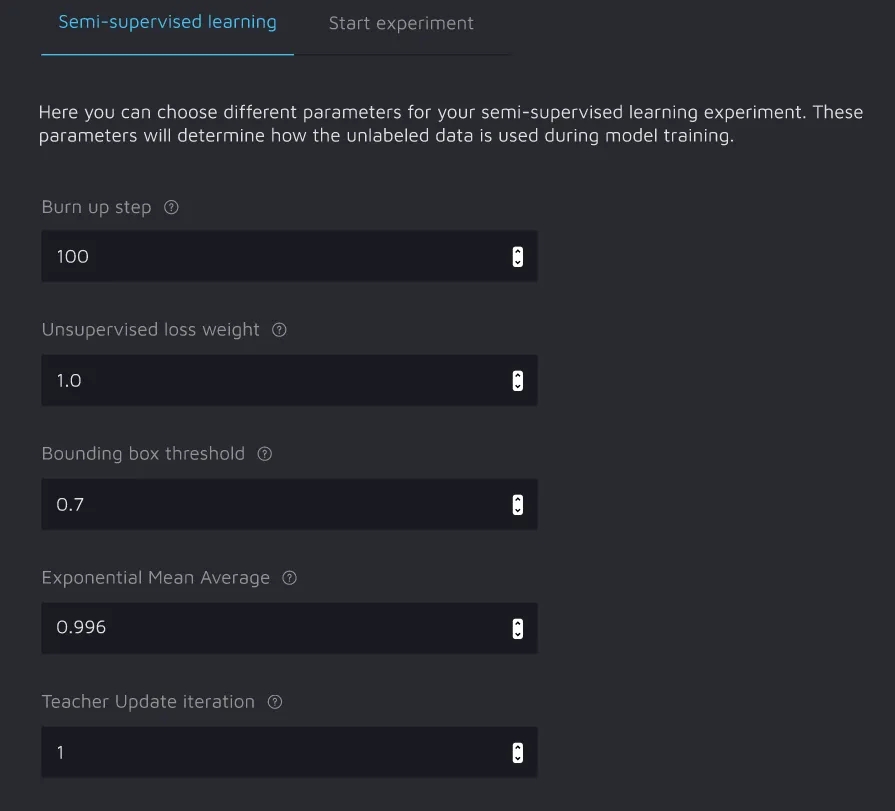Select the Exponential Mean Average input
Image resolution: width=895 pixels, height=811 pixels.
[x=270, y=628]
